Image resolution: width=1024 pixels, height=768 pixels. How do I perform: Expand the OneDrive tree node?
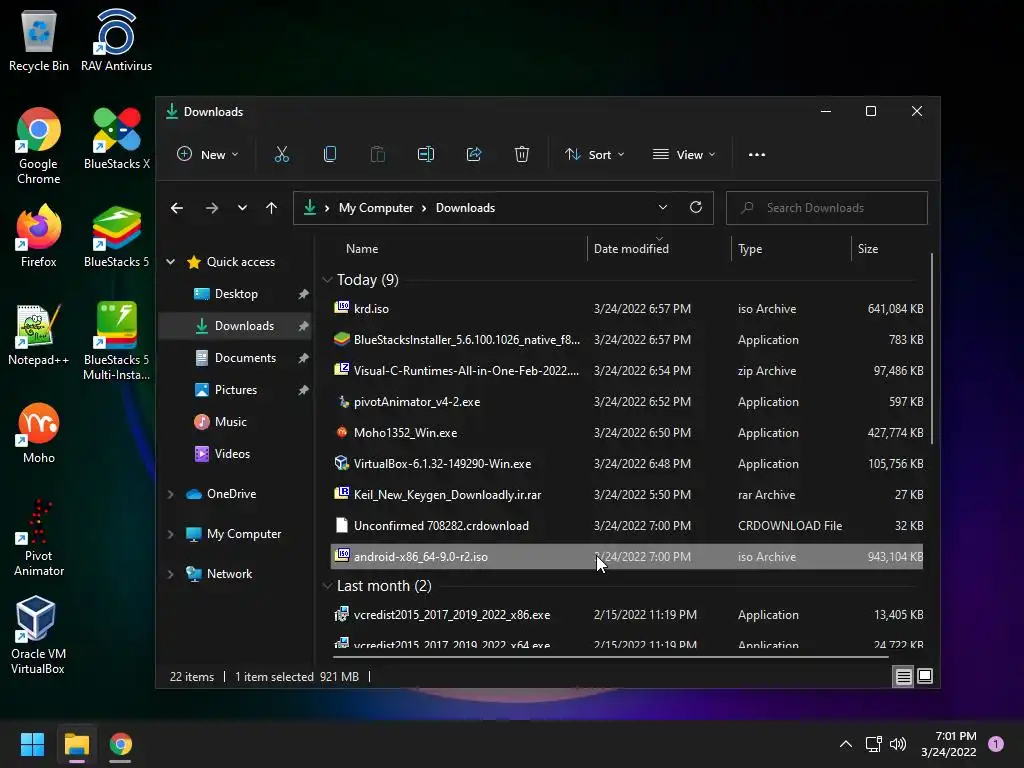(x=170, y=494)
